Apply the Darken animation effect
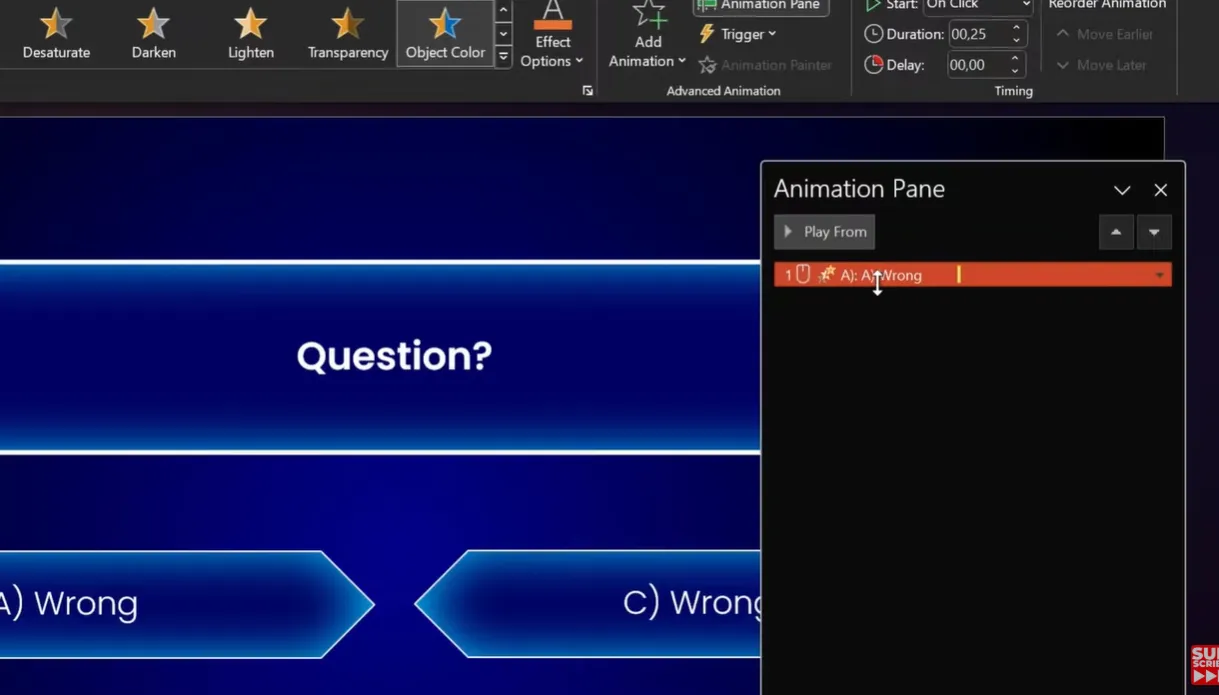 [x=153, y=33]
